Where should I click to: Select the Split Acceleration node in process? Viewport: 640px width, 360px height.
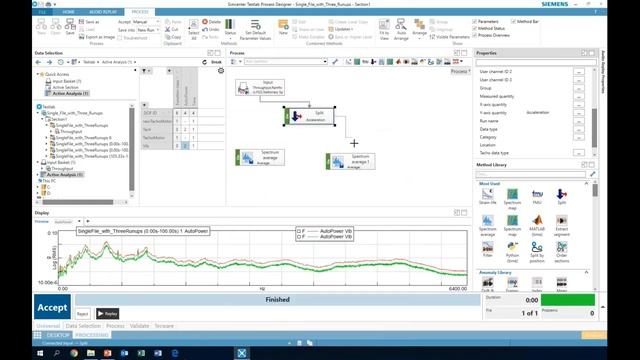click(309, 116)
